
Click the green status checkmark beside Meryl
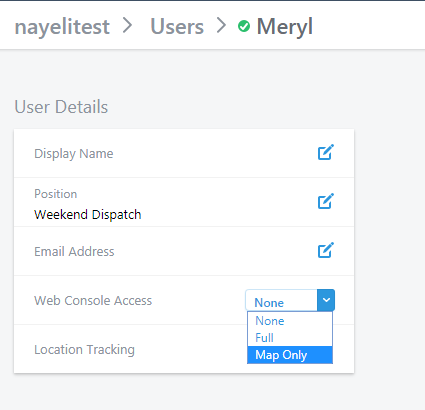coord(244,26)
